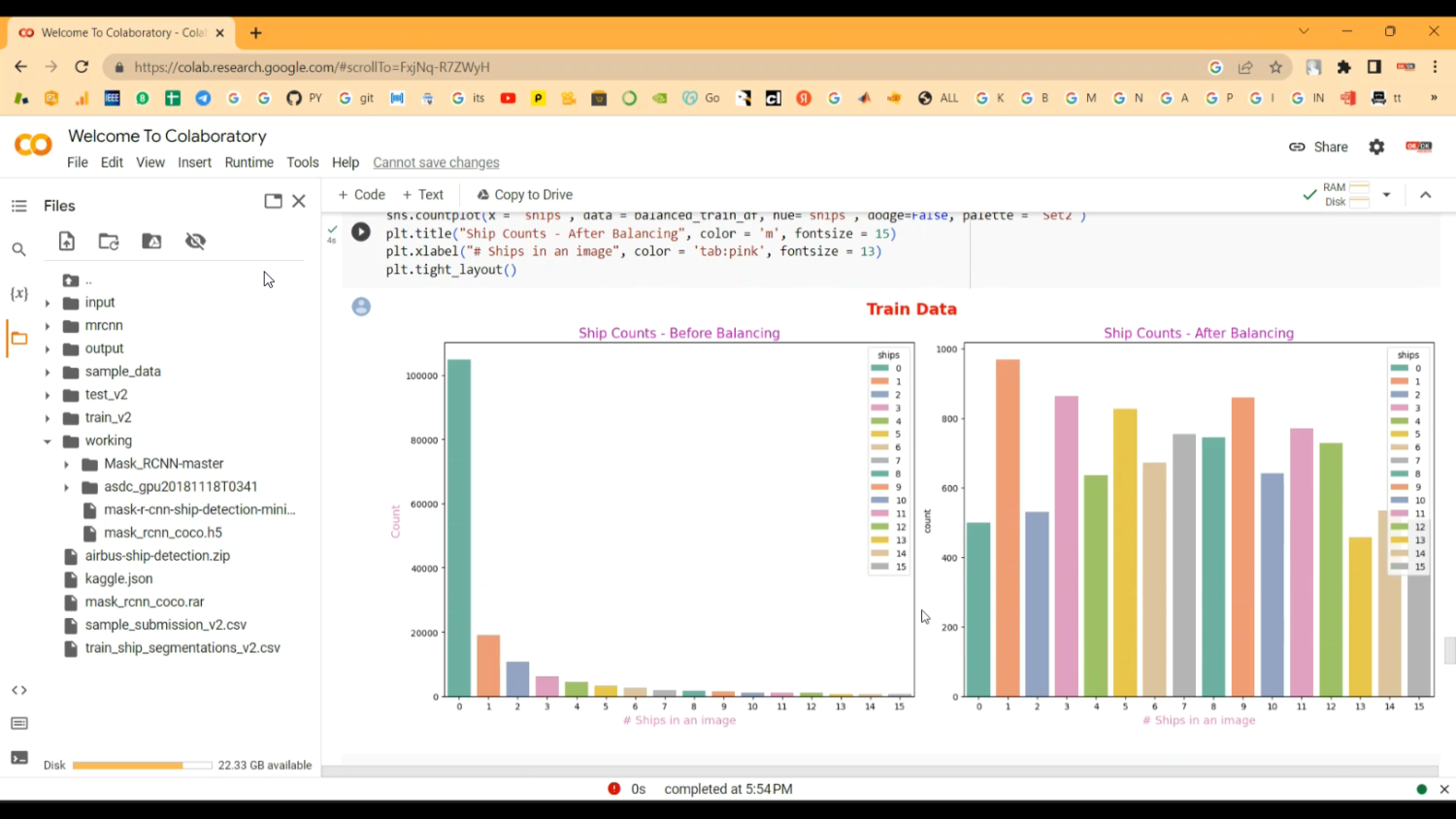1456x819 pixels.
Task: Open the Runtime menu
Action: click(x=248, y=162)
